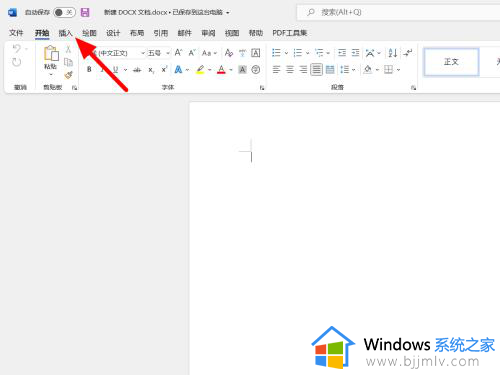
Task: Click the Save icon in title bar
Action: pyautogui.click(x=85, y=13)
